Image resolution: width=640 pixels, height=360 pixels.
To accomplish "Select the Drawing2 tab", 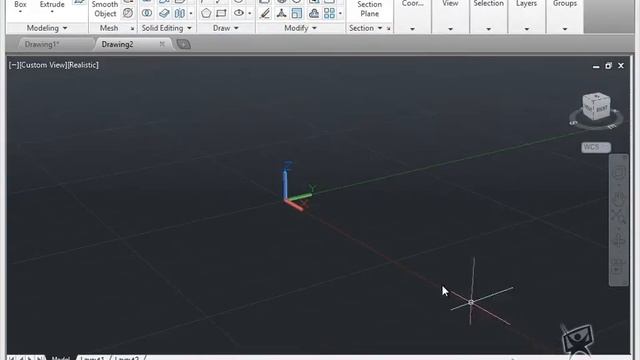I will 118,44.
